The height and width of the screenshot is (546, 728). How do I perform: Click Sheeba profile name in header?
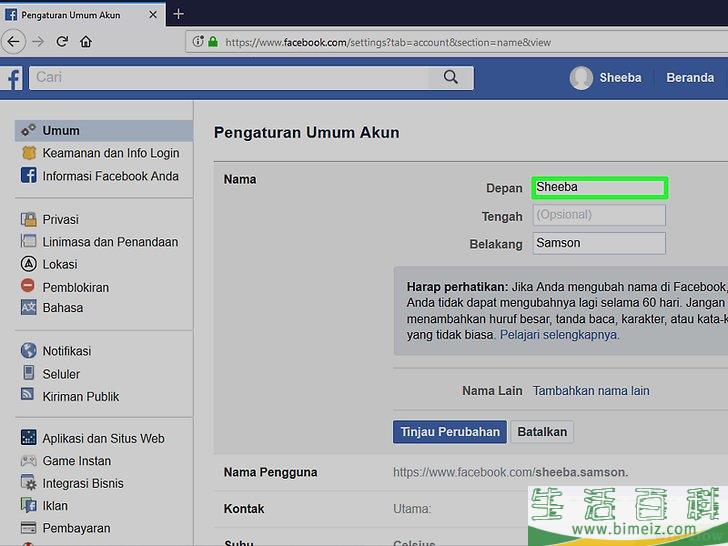(620, 78)
